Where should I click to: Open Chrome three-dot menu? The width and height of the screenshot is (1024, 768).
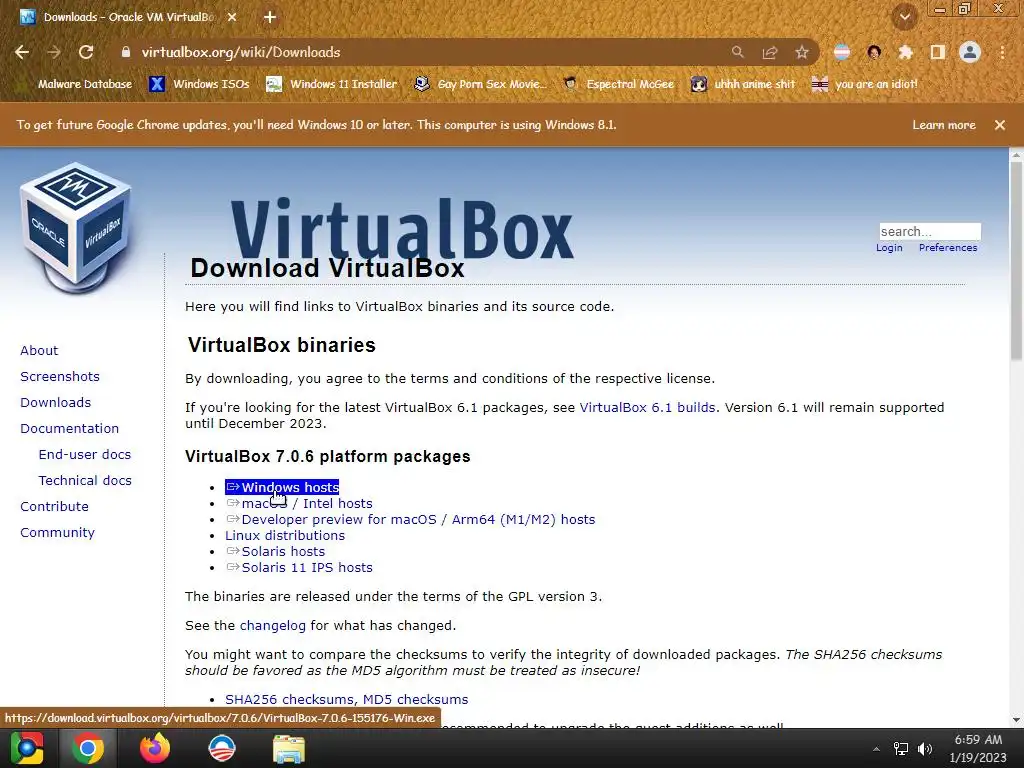click(x=1002, y=52)
